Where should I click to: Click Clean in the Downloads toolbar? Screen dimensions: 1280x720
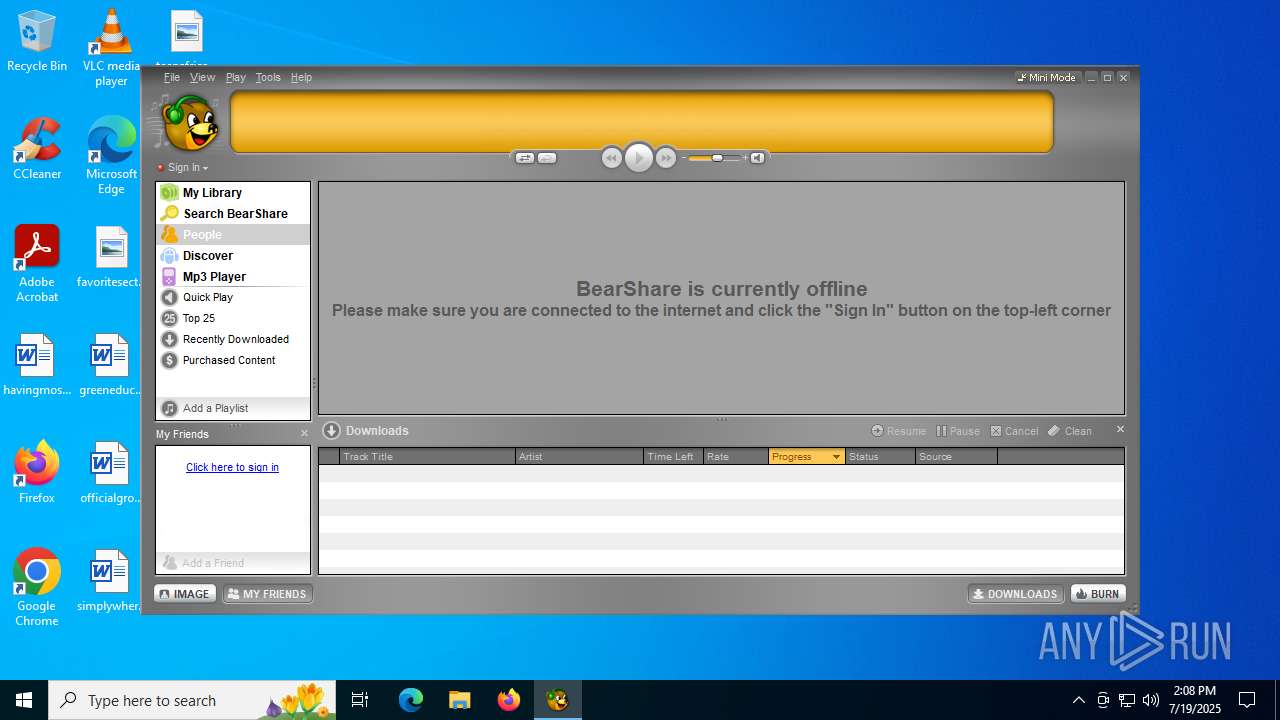tap(1070, 431)
